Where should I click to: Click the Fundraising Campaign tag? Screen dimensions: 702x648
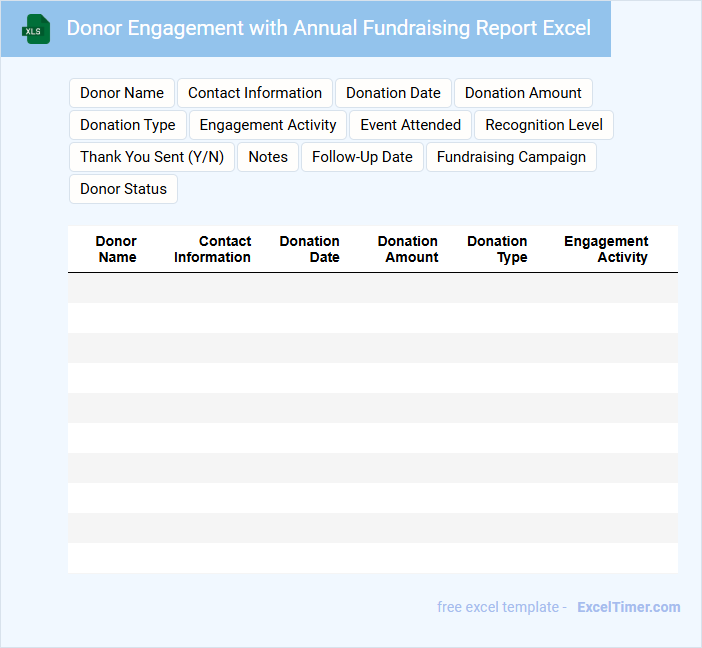pos(511,157)
